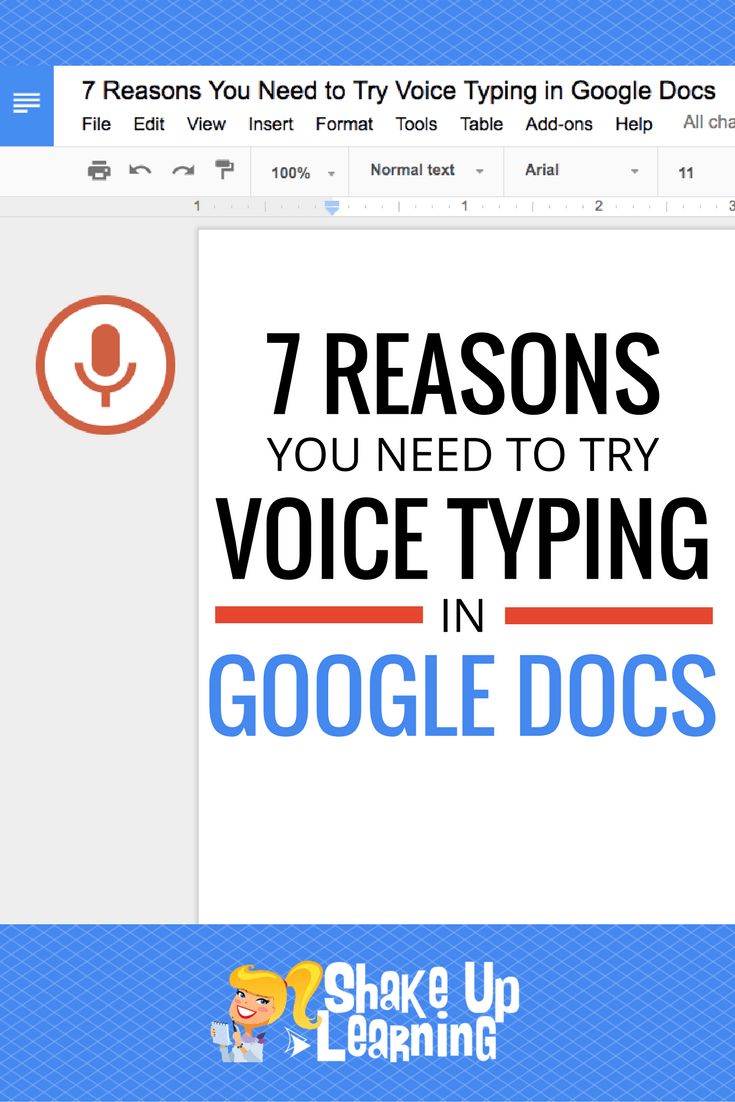Click the Google Docs home icon
The height and width of the screenshot is (1102, 735).
point(26,103)
